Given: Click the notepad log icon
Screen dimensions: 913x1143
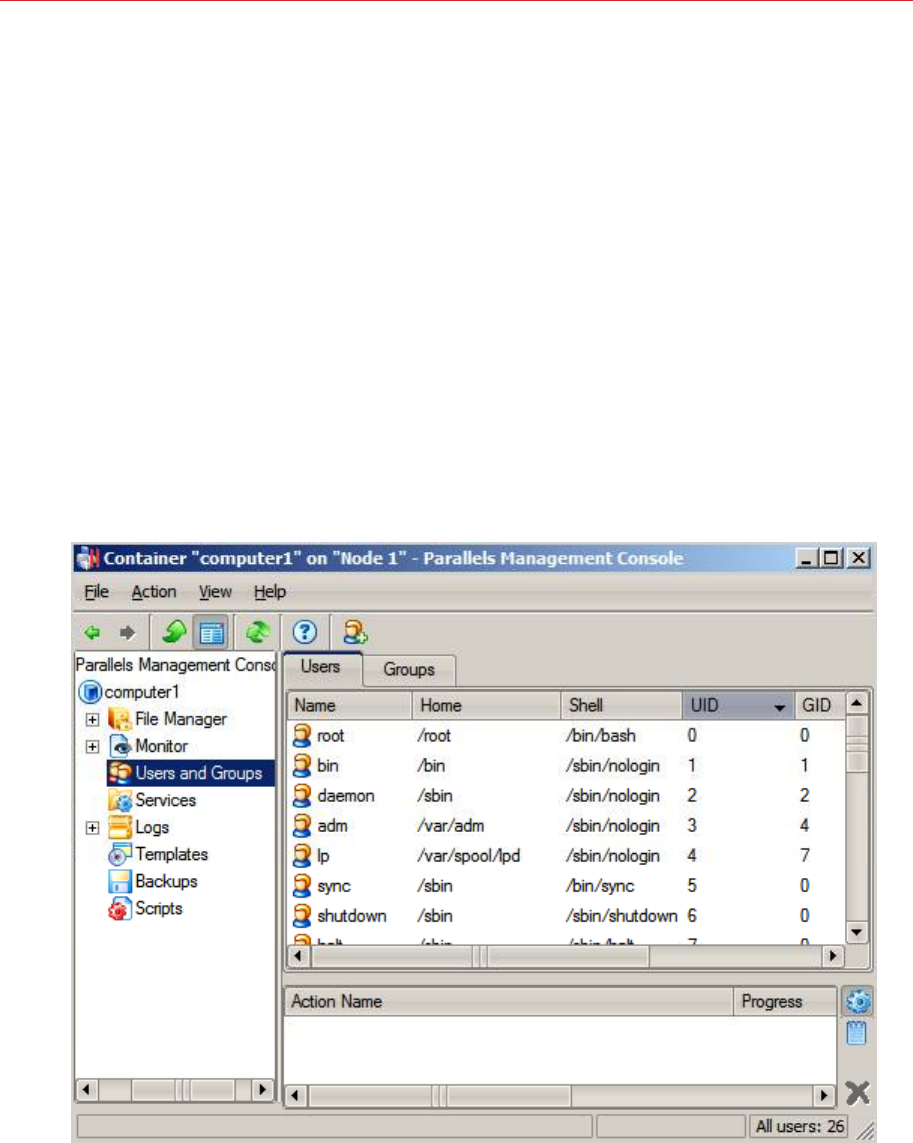Looking at the screenshot, I should [857, 1033].
